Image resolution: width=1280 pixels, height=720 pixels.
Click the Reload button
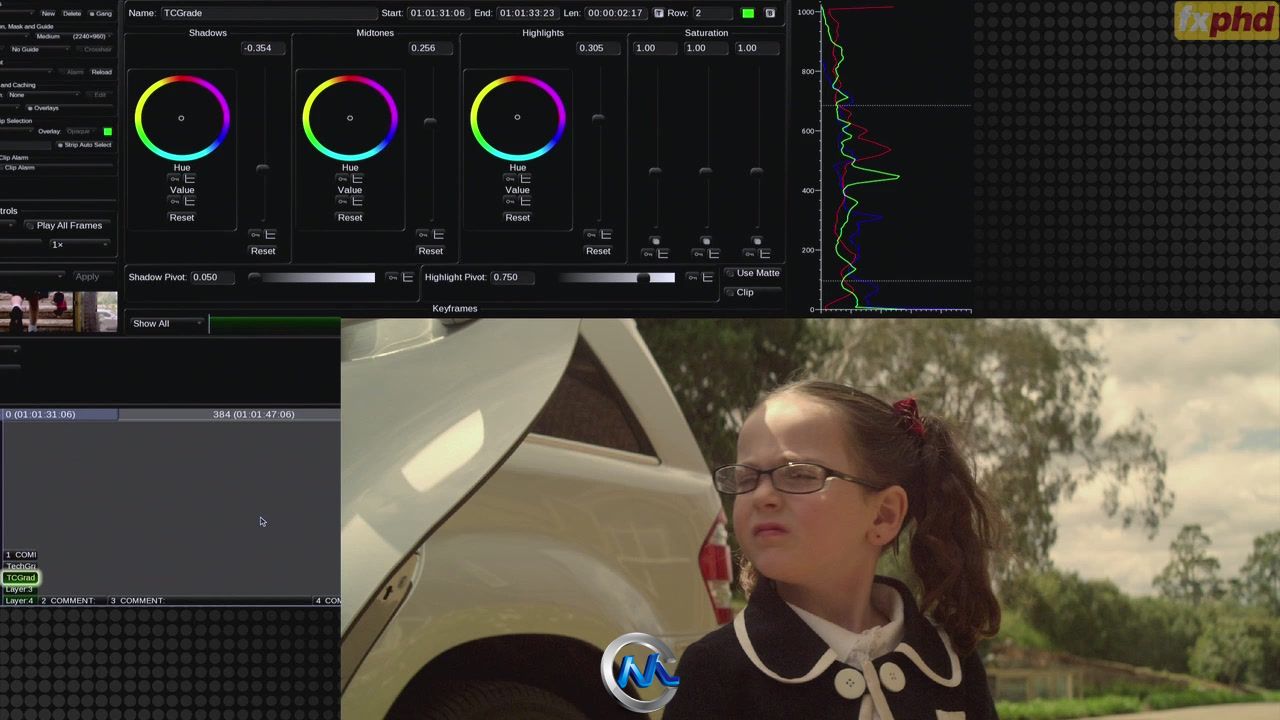click(102, 72)
